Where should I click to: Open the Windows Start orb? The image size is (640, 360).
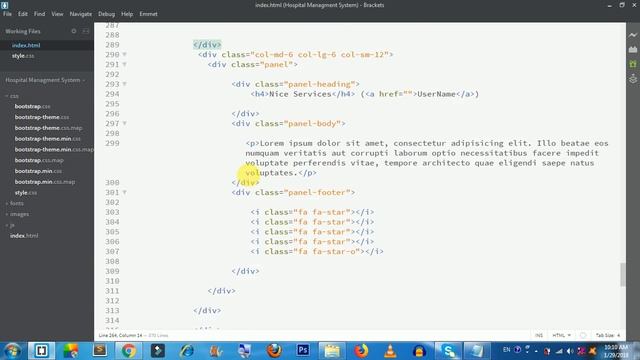coord(12,351)
